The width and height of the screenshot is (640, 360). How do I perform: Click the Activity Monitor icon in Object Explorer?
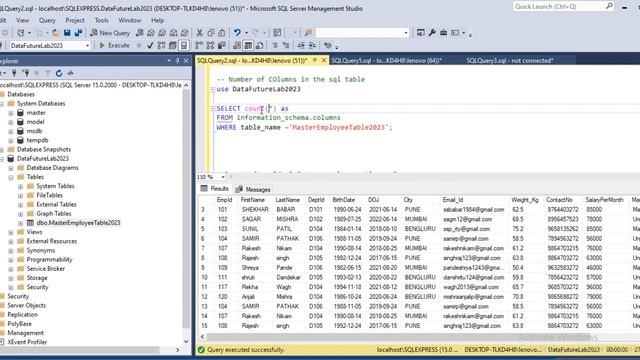[70, 73]
